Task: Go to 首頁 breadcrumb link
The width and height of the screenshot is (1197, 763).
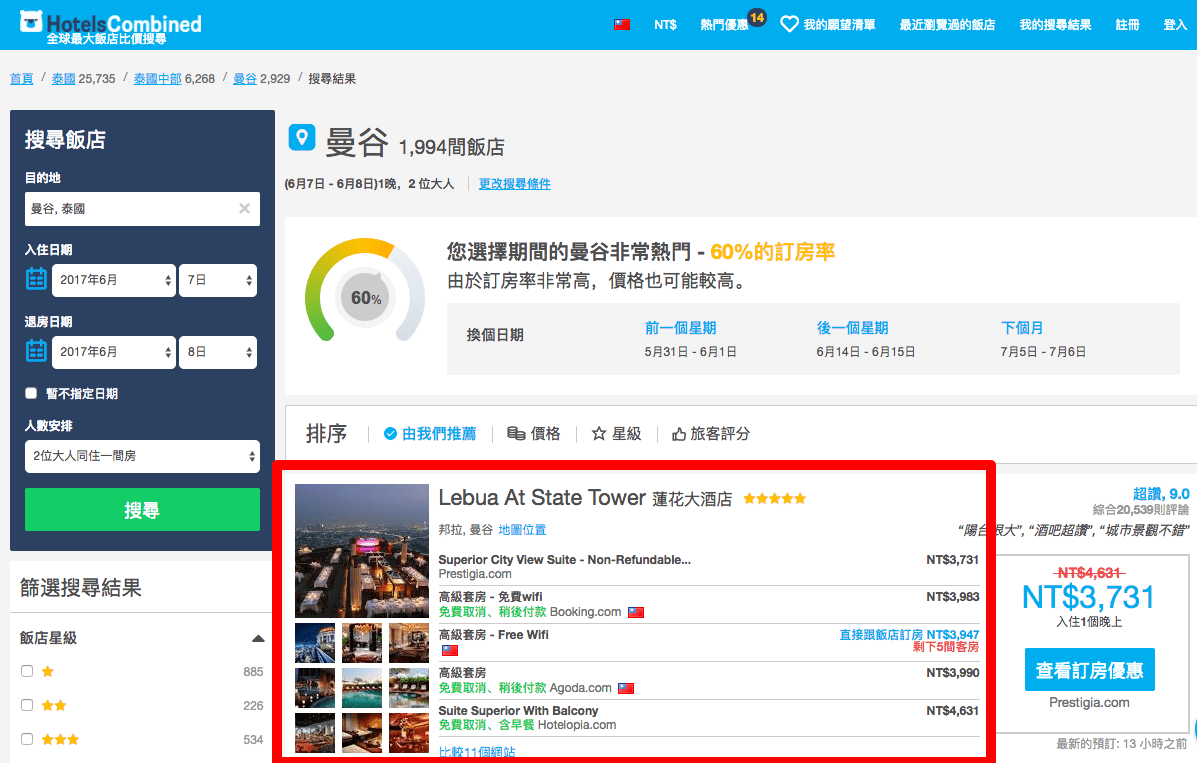Action: pos(21,79)
